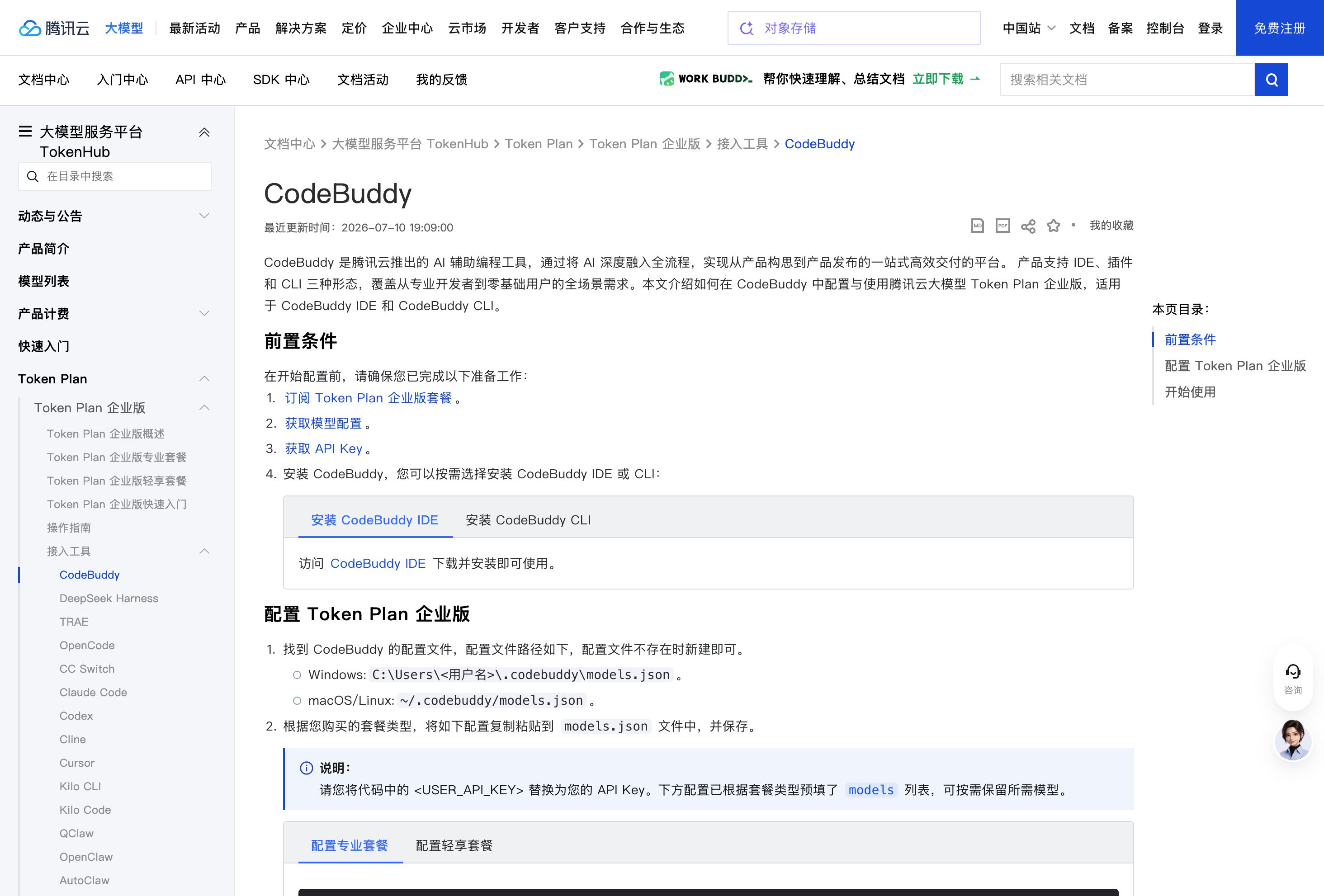Click the blue search button icon

(1271, 80)
